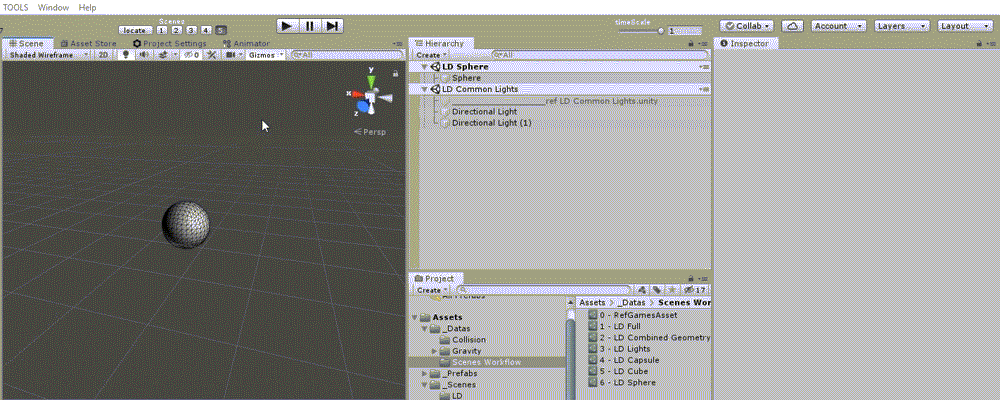Open the Layers dropdown
The height and width of the screenshot is (400, 1000).
click(x=902, y=26)
